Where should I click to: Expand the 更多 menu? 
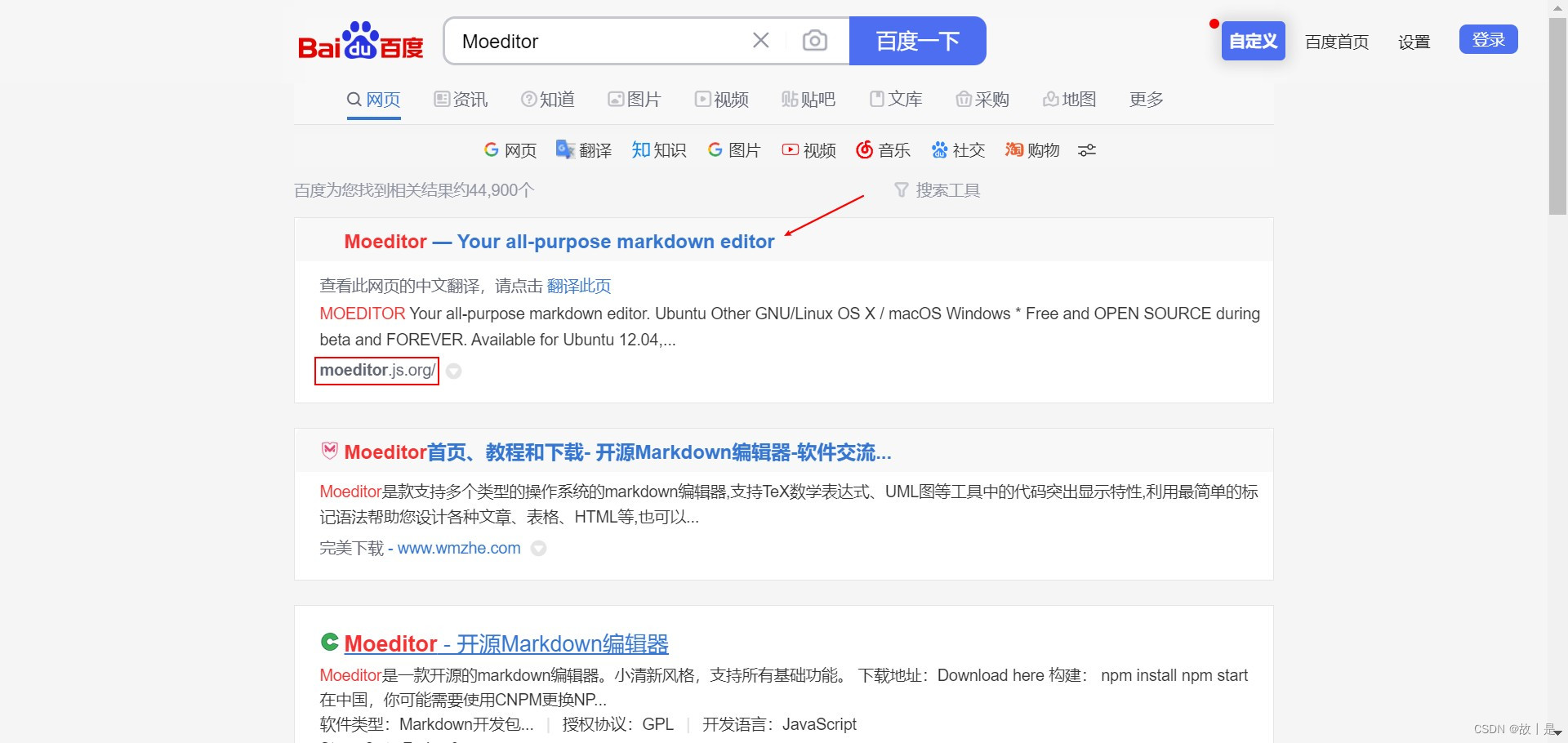[1146, 100]
